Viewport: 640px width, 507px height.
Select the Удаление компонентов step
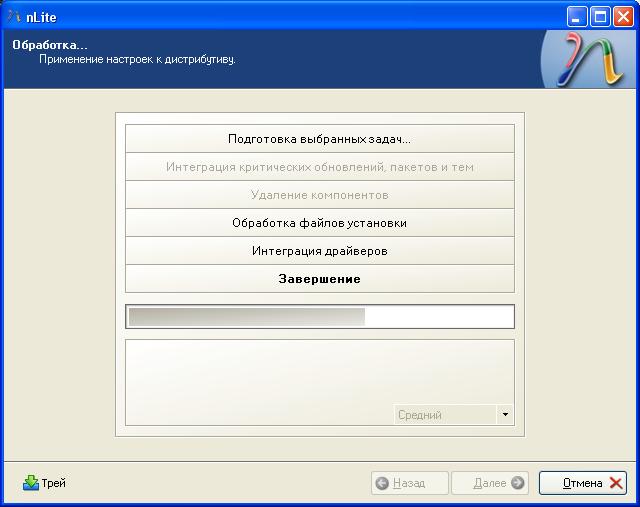320,195
